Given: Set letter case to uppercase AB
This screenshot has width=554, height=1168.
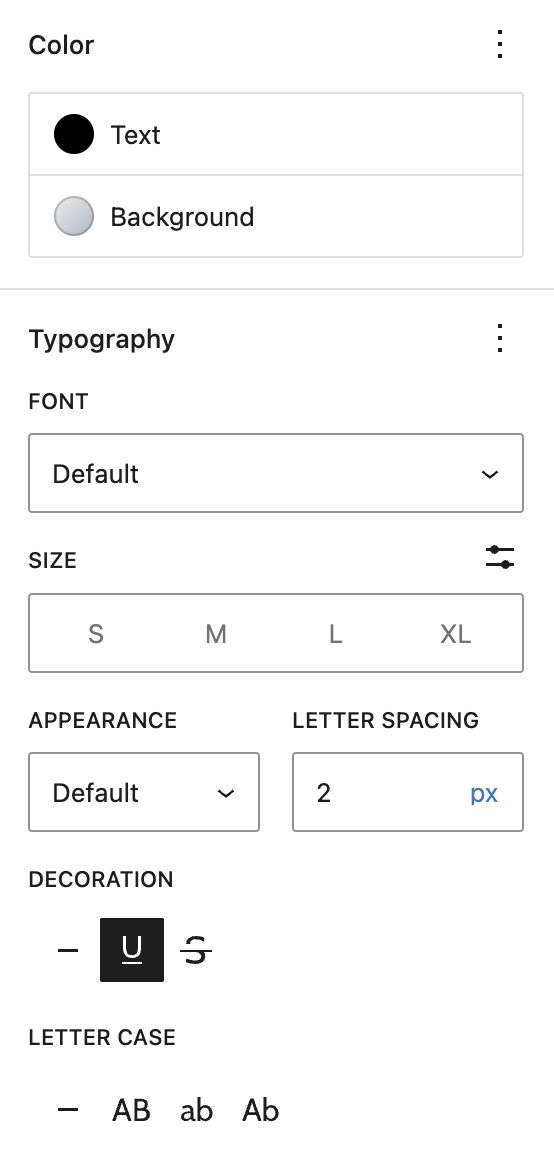Looking at the screenshot, I should coord(132,1110).
